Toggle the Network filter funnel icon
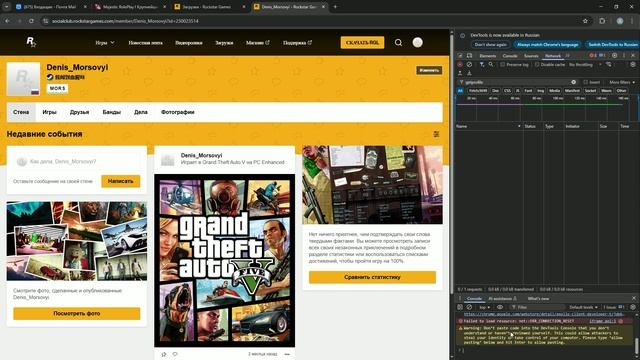The height and width of the screenshot is (360, 640). click(482, 64)
